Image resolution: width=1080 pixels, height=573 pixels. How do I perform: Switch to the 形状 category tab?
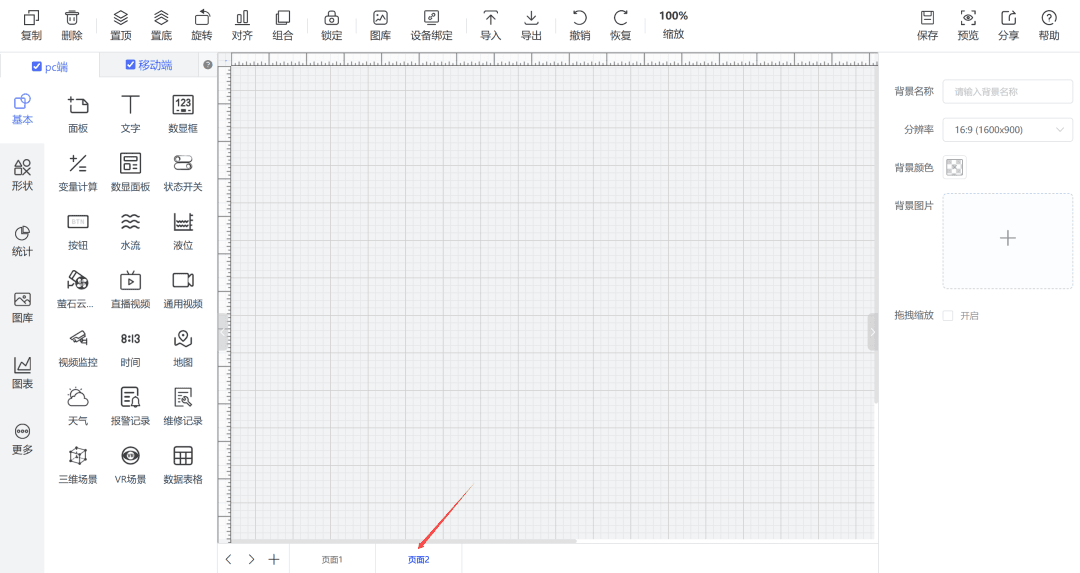tap(22, 176)
